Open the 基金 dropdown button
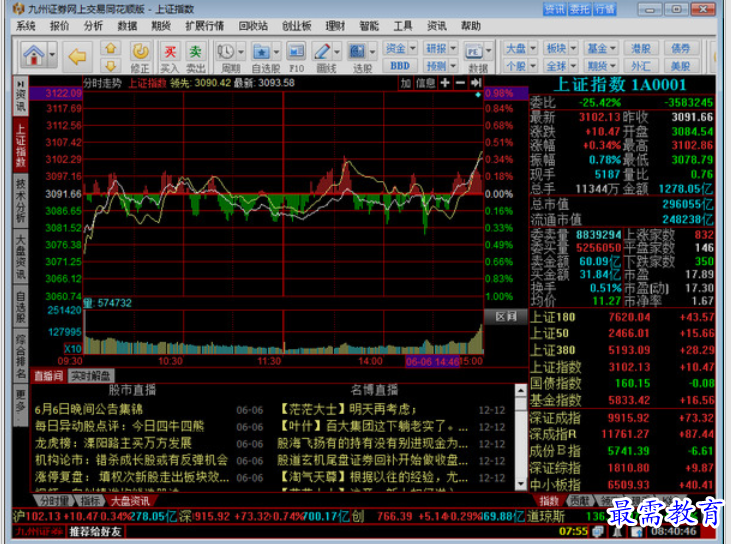The width and height of the screenshot is (731, 544). [x=601, y=48]
